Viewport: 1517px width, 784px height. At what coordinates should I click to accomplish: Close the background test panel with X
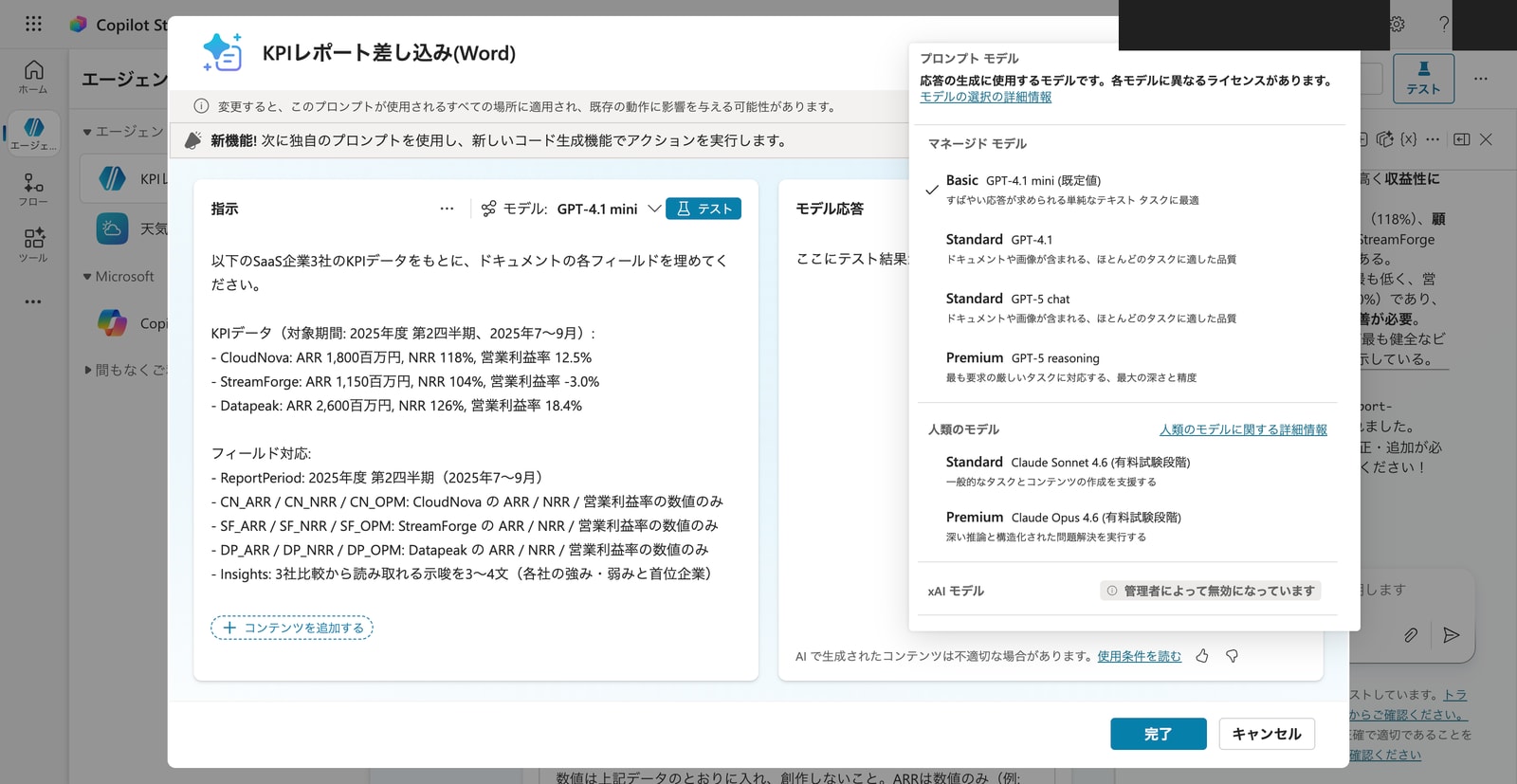tap(1486, 139)
